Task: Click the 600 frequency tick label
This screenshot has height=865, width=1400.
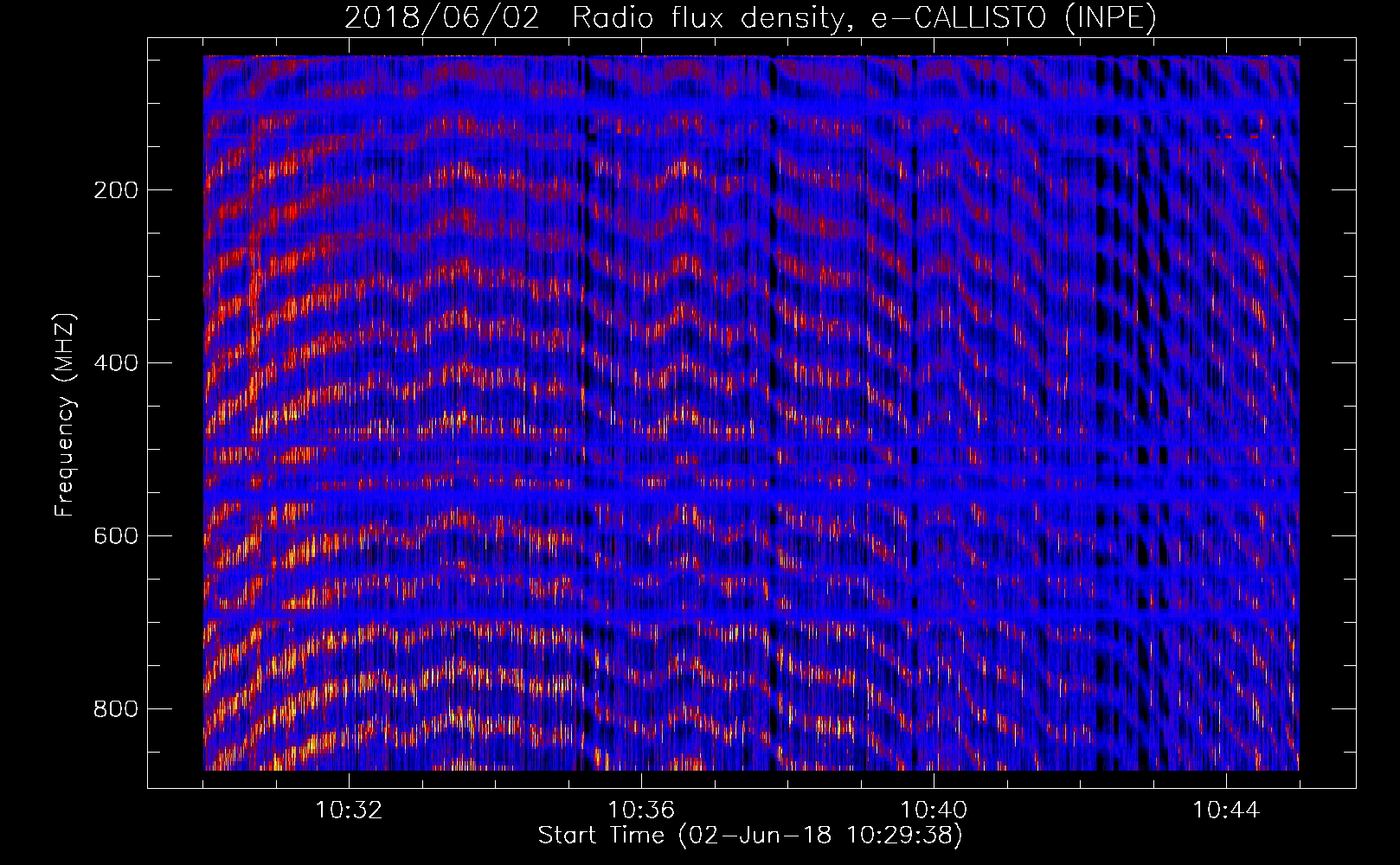Action: point(116,536)
